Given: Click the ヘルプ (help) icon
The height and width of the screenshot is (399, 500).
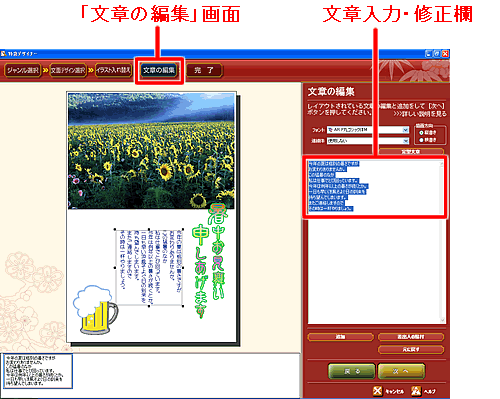Looking at the screenshot, I should coord(416,391).
